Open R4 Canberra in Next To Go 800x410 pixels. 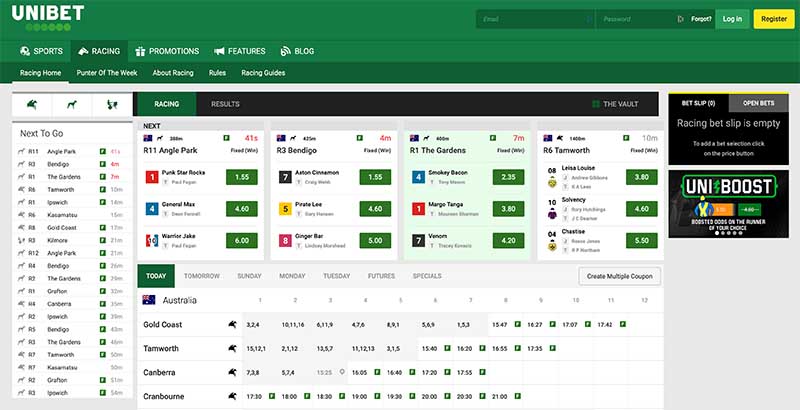pos(71,304)
